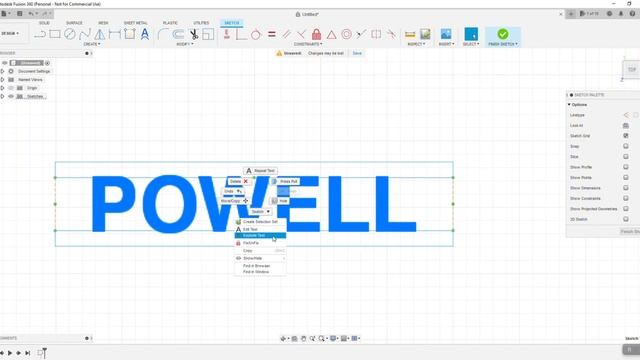Screen dimensions: 640x360
Task: Toggle the 3D Sketch checkbox
Action: click(x=625, y=219)
